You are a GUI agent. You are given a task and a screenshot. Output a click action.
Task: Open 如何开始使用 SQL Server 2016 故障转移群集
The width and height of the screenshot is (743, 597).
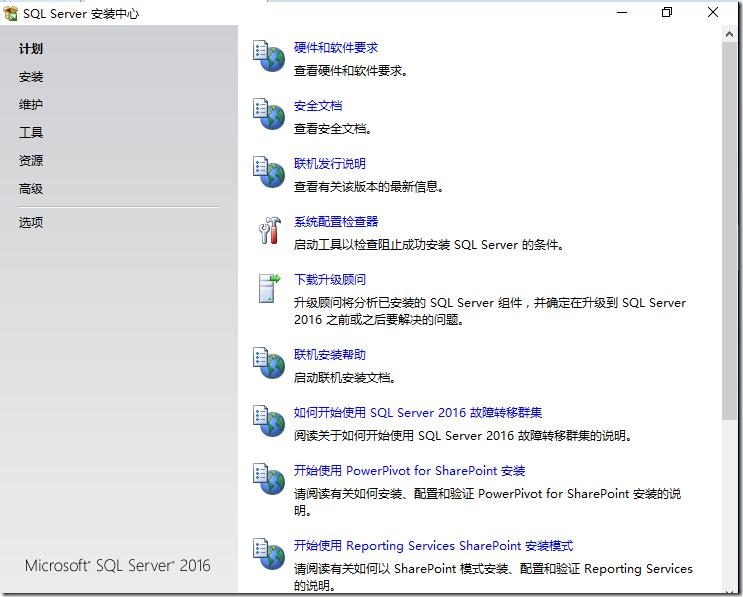click(418, 413)
